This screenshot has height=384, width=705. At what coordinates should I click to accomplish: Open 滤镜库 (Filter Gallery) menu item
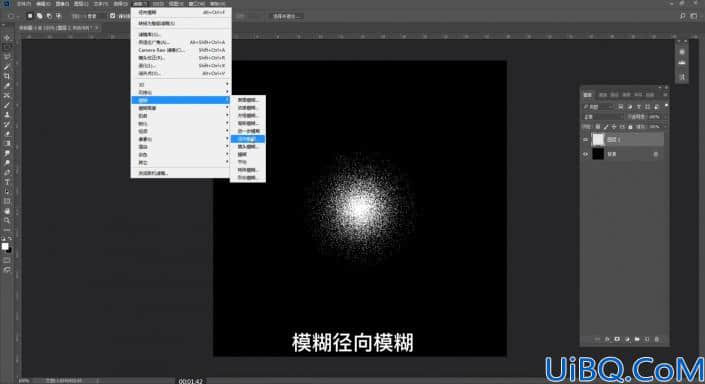181,34
